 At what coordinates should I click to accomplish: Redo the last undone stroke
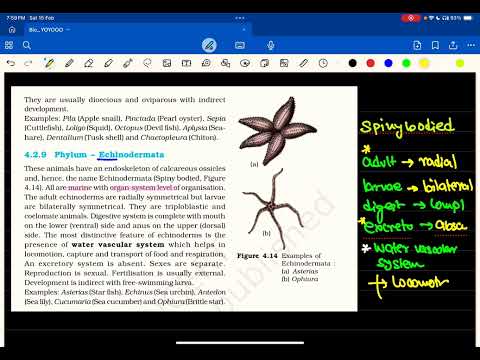28,63
